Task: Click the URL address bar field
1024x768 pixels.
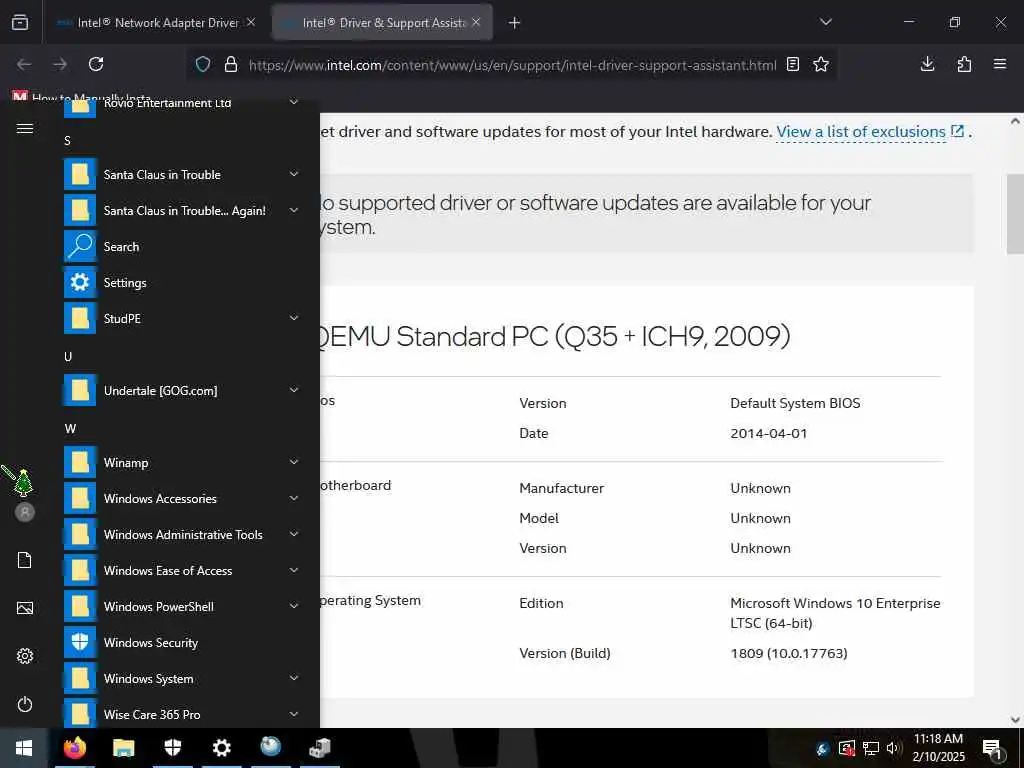Action: click(x=512, y=65)
